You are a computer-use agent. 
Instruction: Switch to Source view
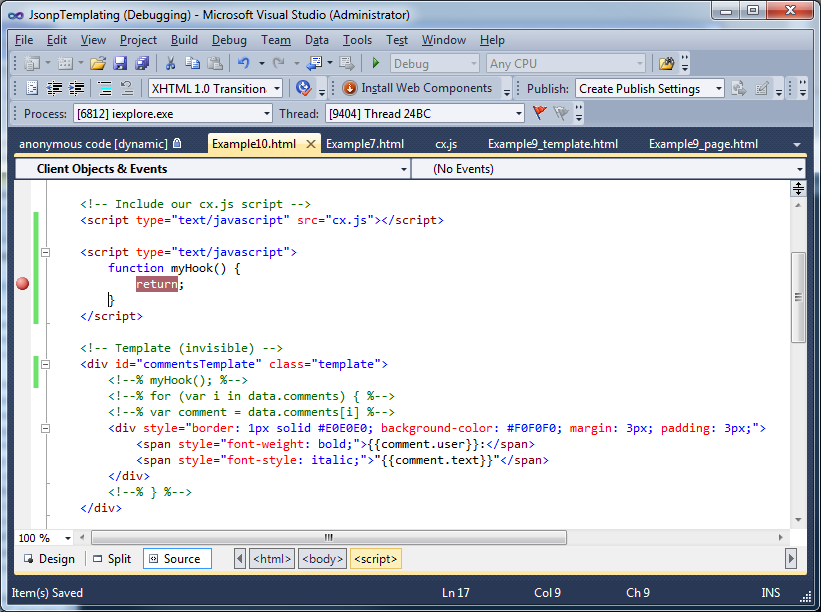pos(177,559)
